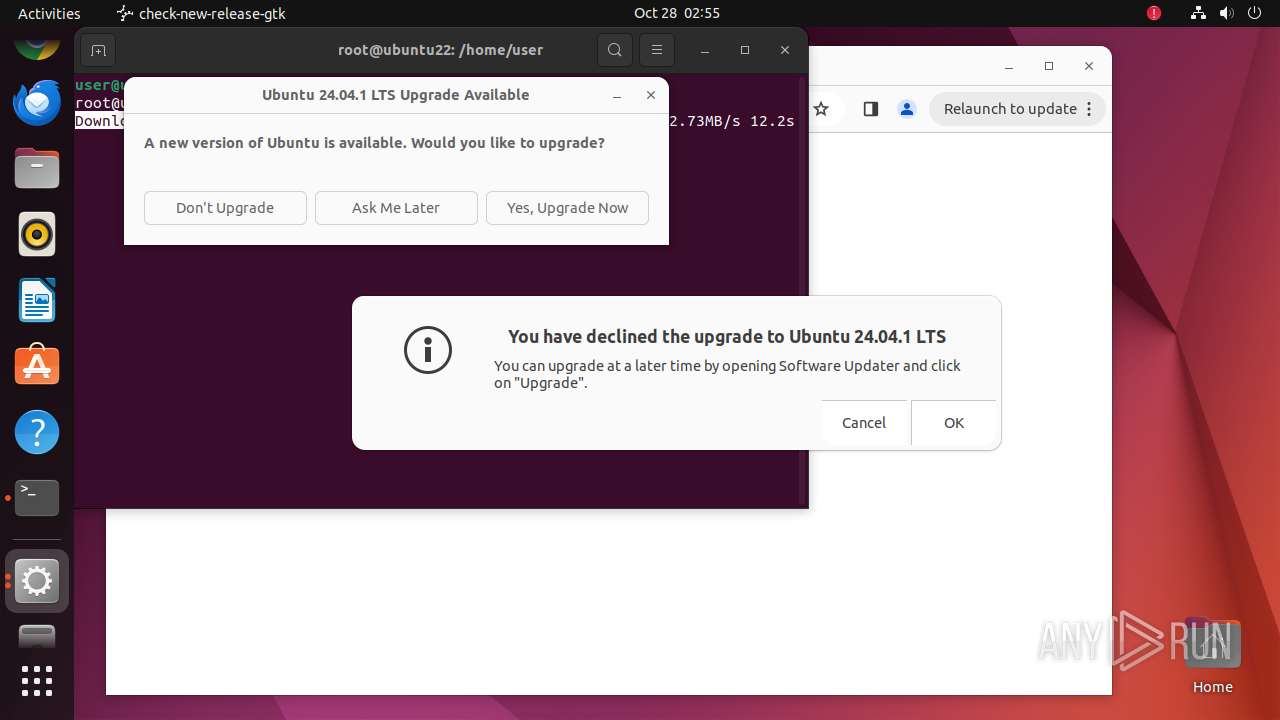The width and height of the screenshot is (1280, 720).
Task: Switch to Terminal in dock
Action: click(37, 497)
